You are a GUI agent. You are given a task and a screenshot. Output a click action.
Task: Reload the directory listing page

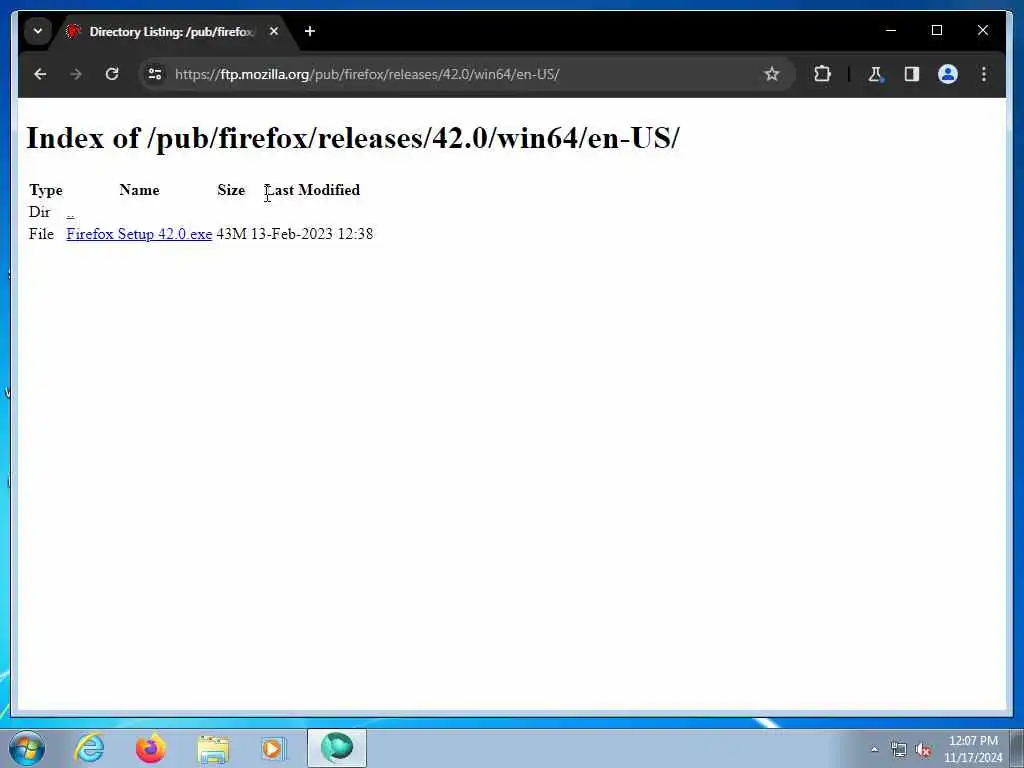click(112, 74)
